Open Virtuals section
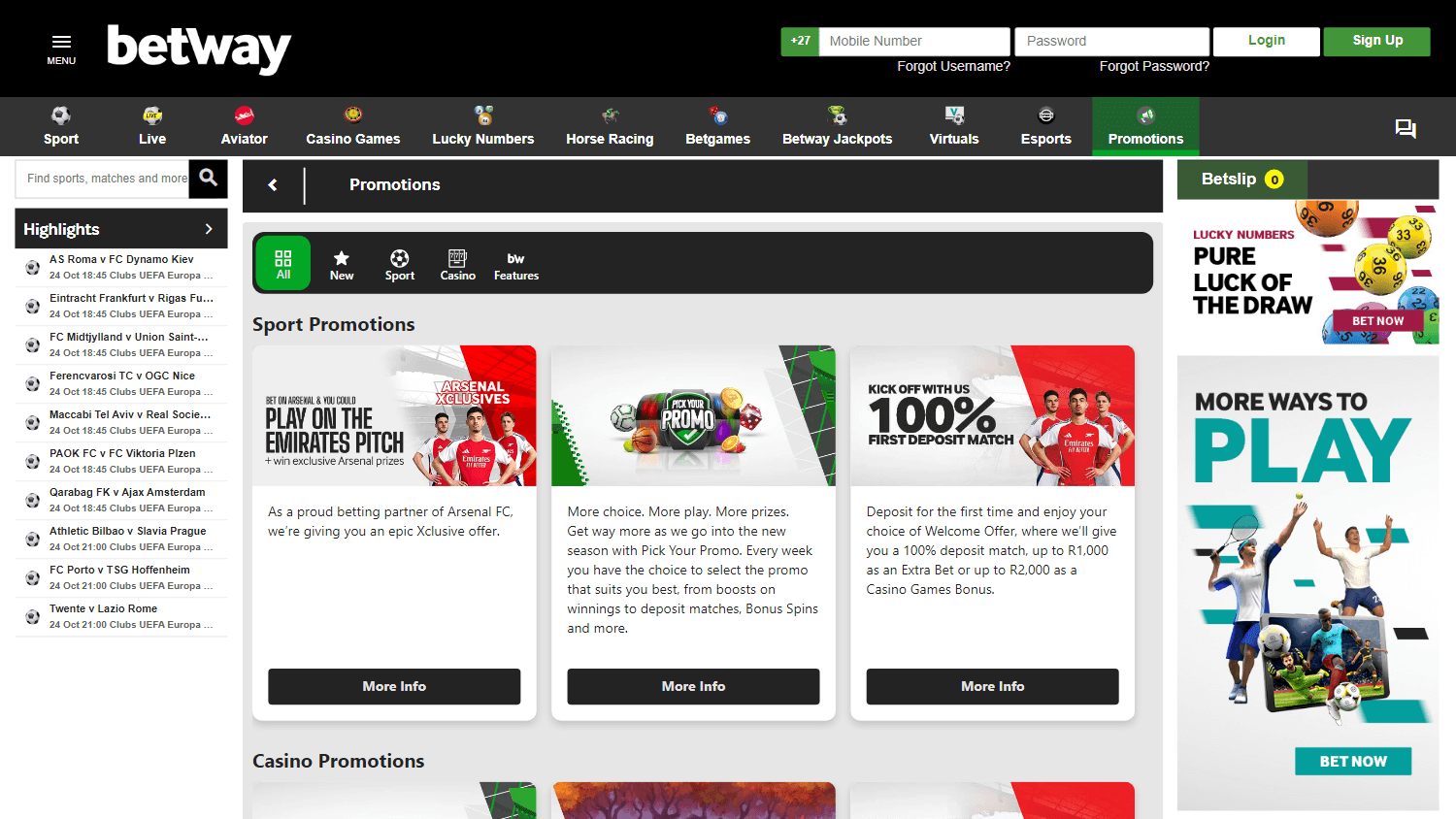 click(954, 127)
